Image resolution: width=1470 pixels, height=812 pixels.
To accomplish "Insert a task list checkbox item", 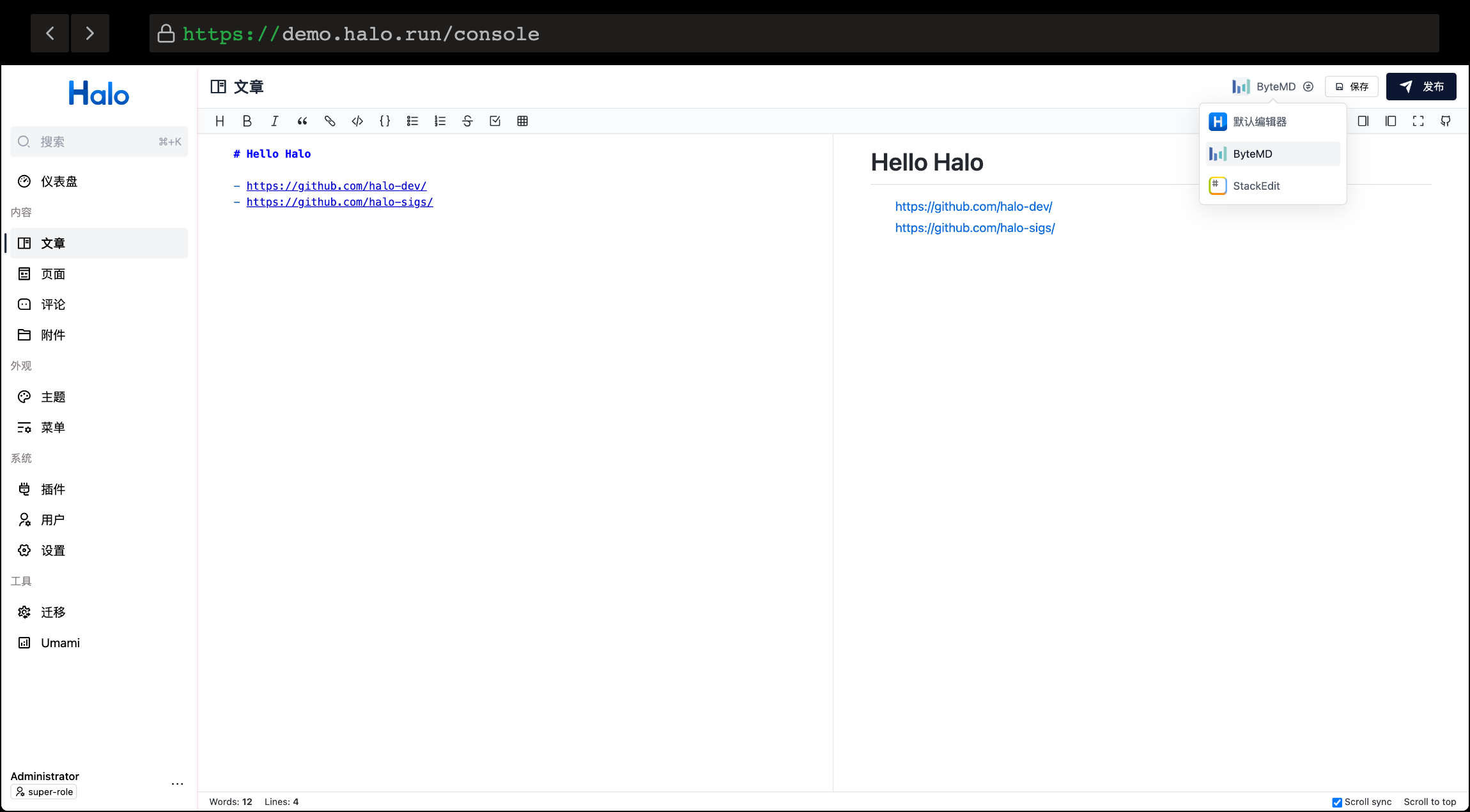I will click(495, 121).
